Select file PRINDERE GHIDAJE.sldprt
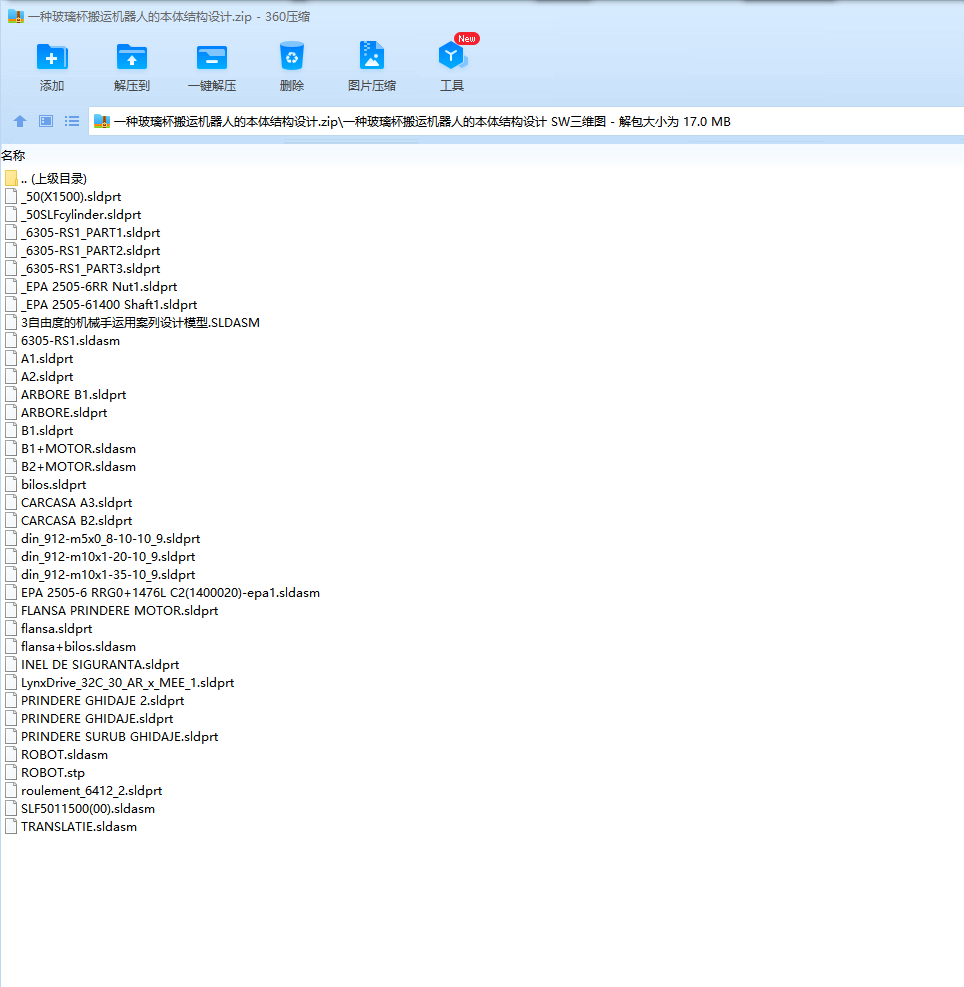Image resolution: width=964 pixels, height=987 pixels. [x=96, y=719]
